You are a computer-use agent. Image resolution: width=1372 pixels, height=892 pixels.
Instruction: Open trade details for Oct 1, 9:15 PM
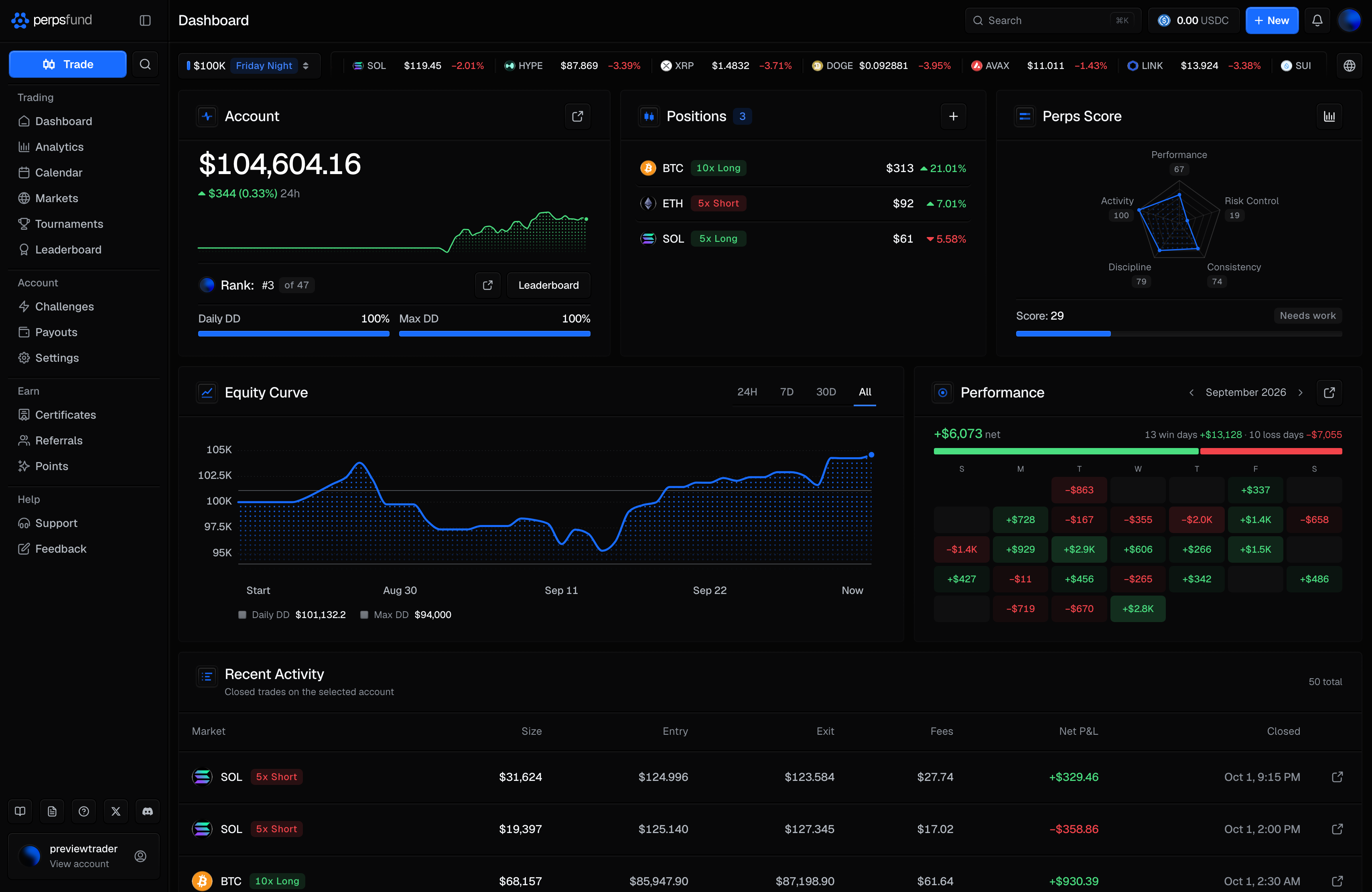[1337, 777]
